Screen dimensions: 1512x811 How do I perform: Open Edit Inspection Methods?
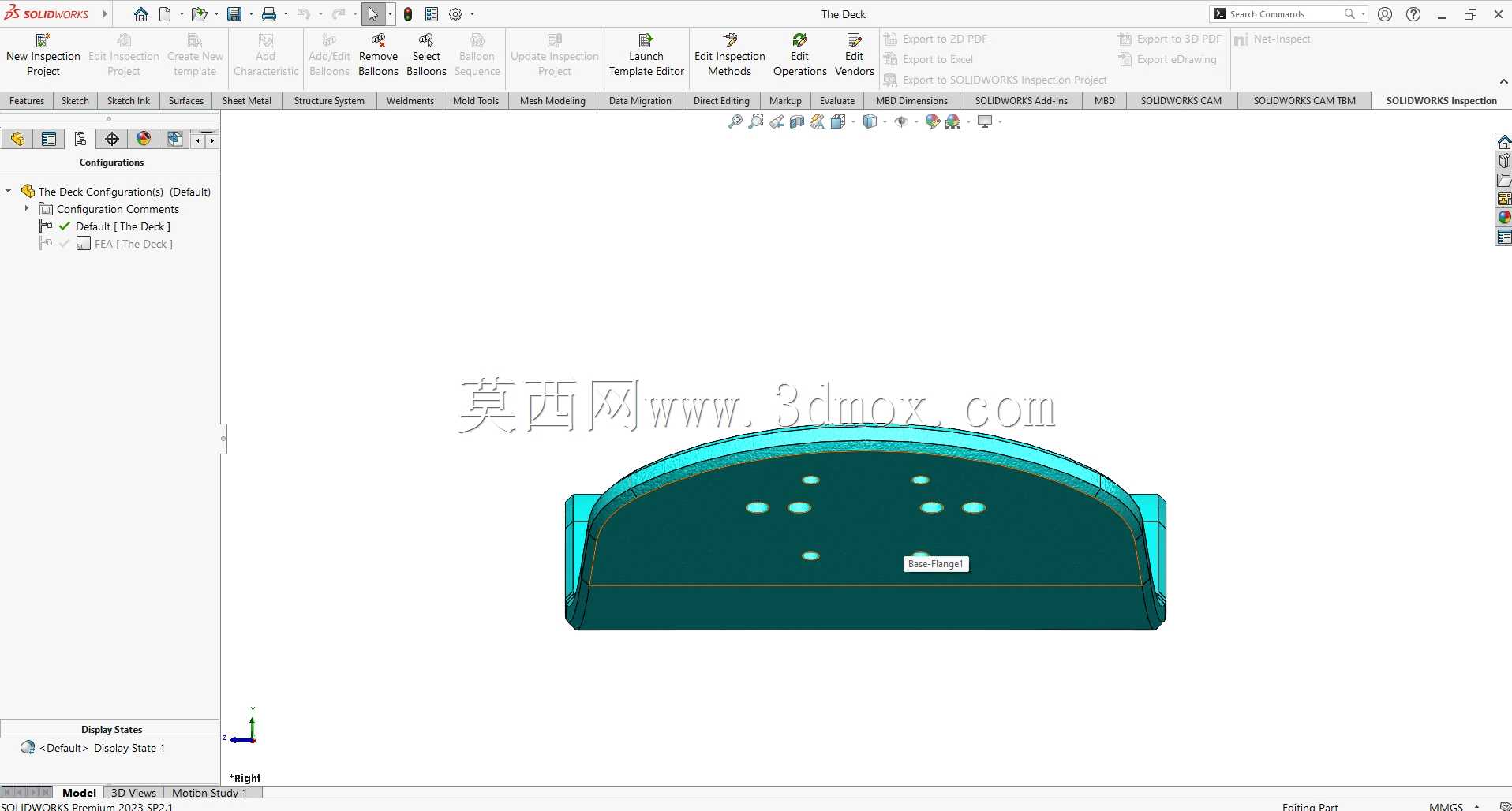tap(730, 55)
